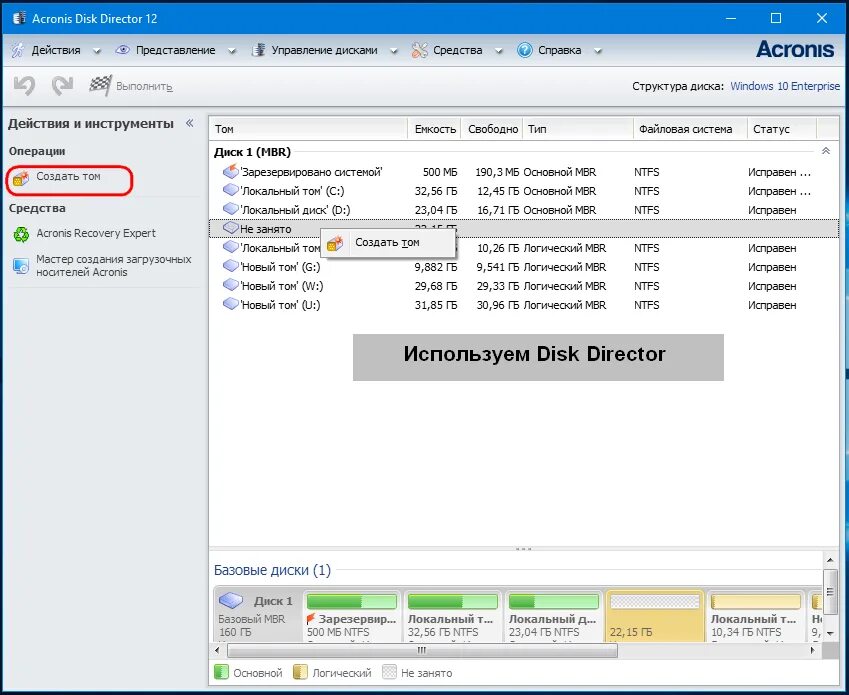
Task: Click the Create volume icon in Operations
Action: pyautogui.click(x=21, y=178)
